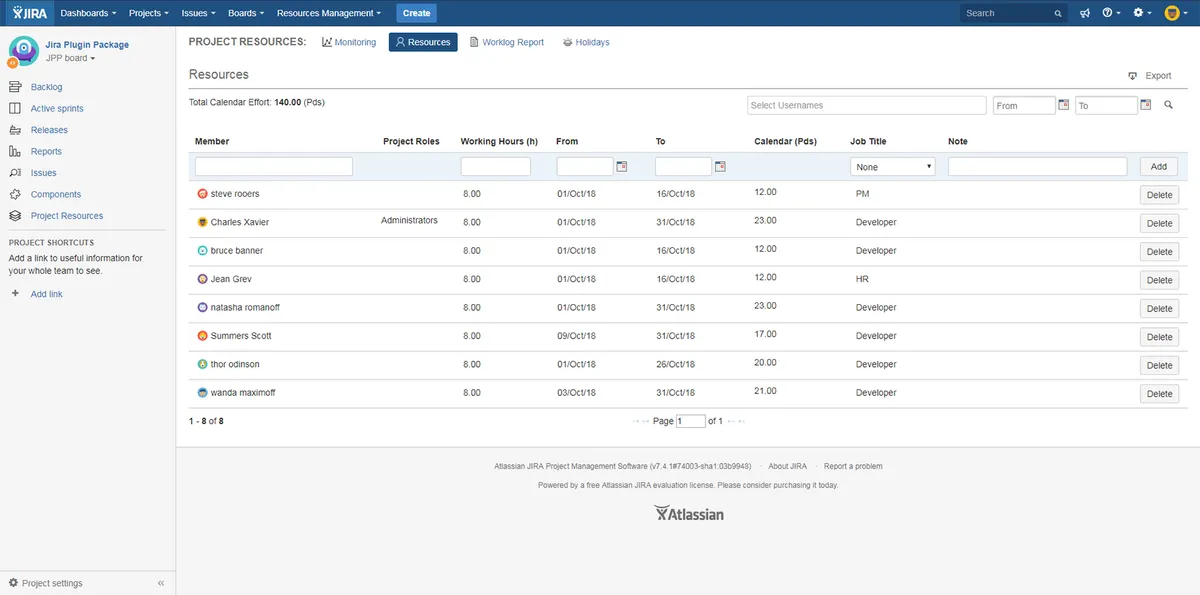
Task: Click the Jira Plugin Package project avatar
Action: coord(23,52)
